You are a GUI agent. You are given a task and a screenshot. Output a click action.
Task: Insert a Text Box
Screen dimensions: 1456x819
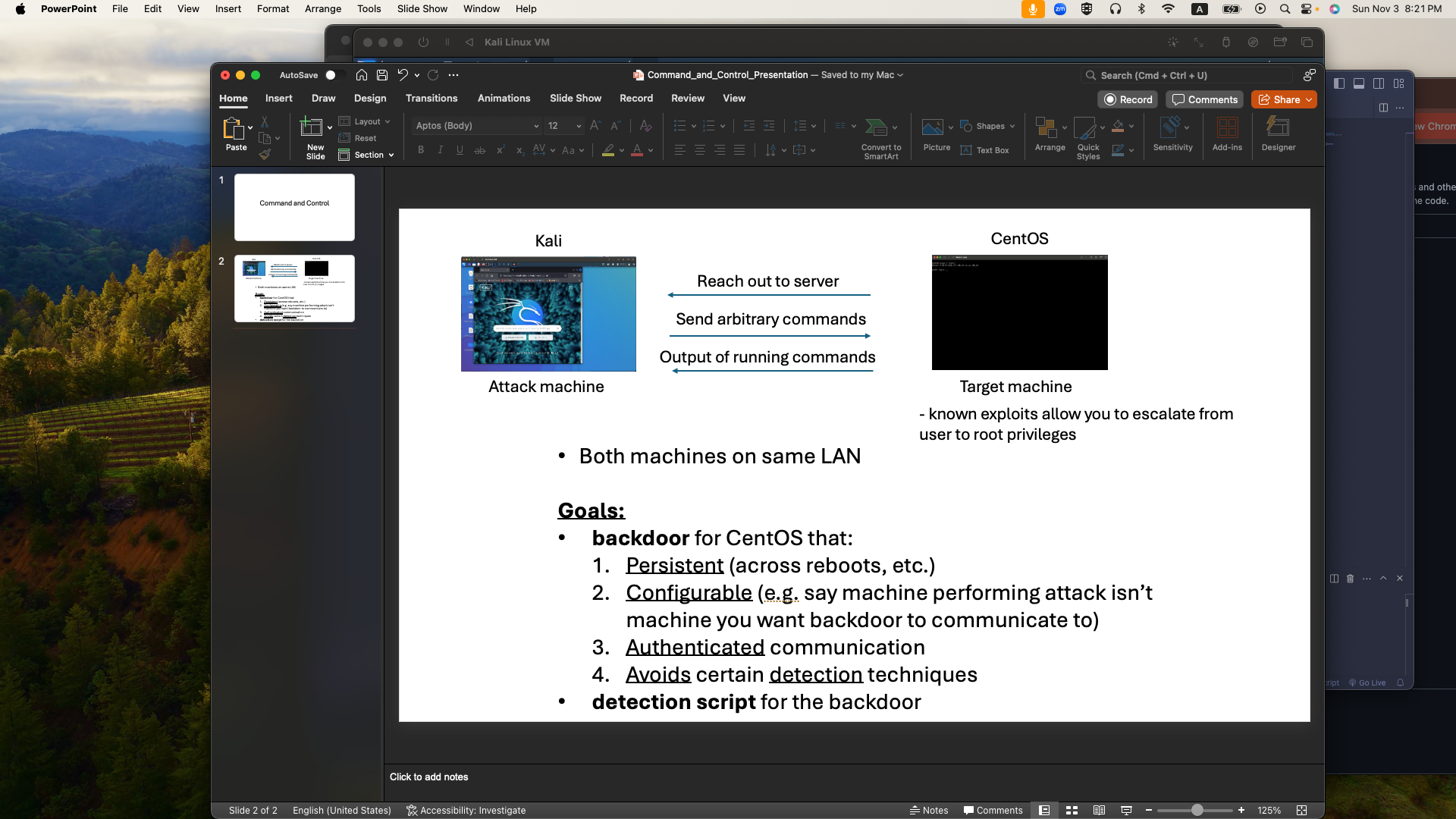[x=984, y=150]
